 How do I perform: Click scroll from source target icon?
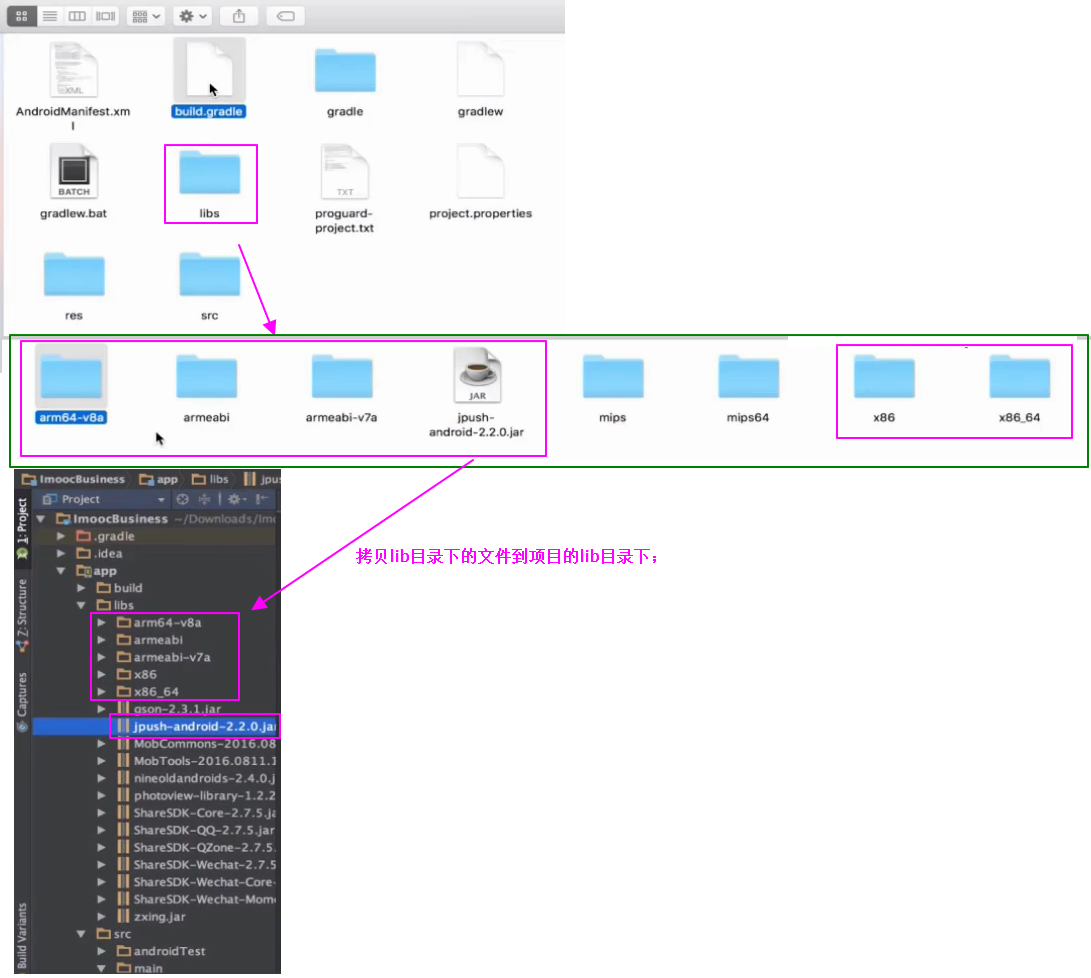(x=182, y=499)
